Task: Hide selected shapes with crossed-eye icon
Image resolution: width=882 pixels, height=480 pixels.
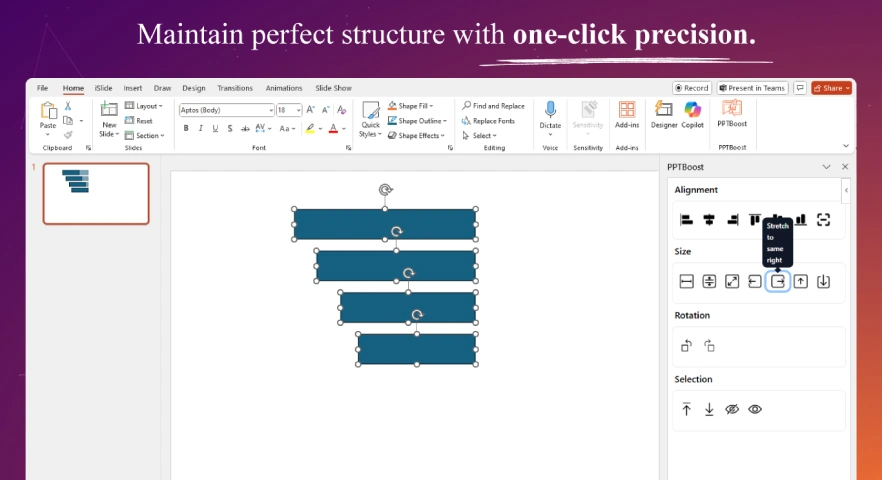Action: point(732,409)
